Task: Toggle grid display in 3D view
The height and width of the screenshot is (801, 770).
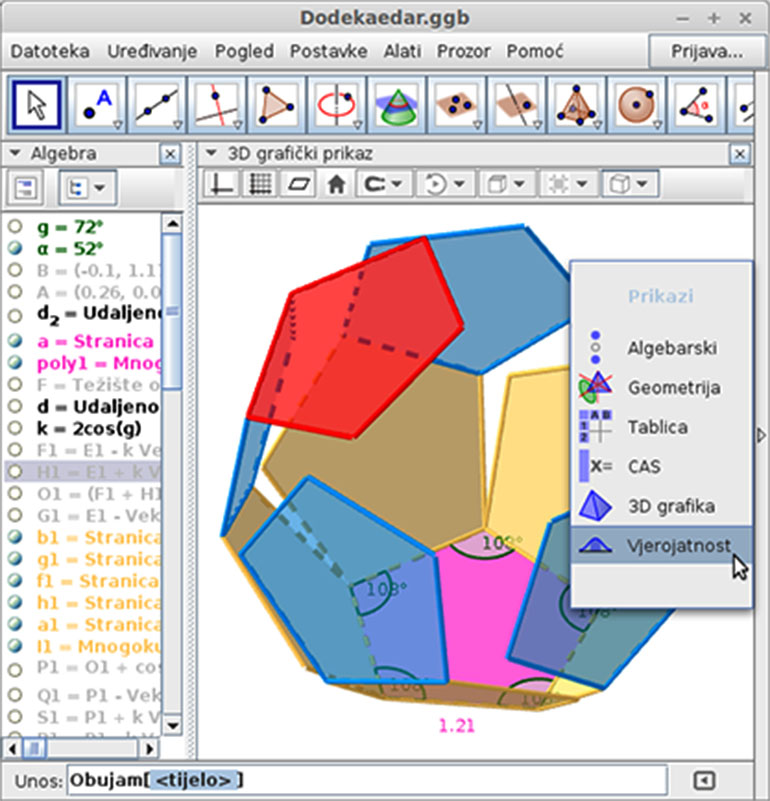Action: pos(261,184)
